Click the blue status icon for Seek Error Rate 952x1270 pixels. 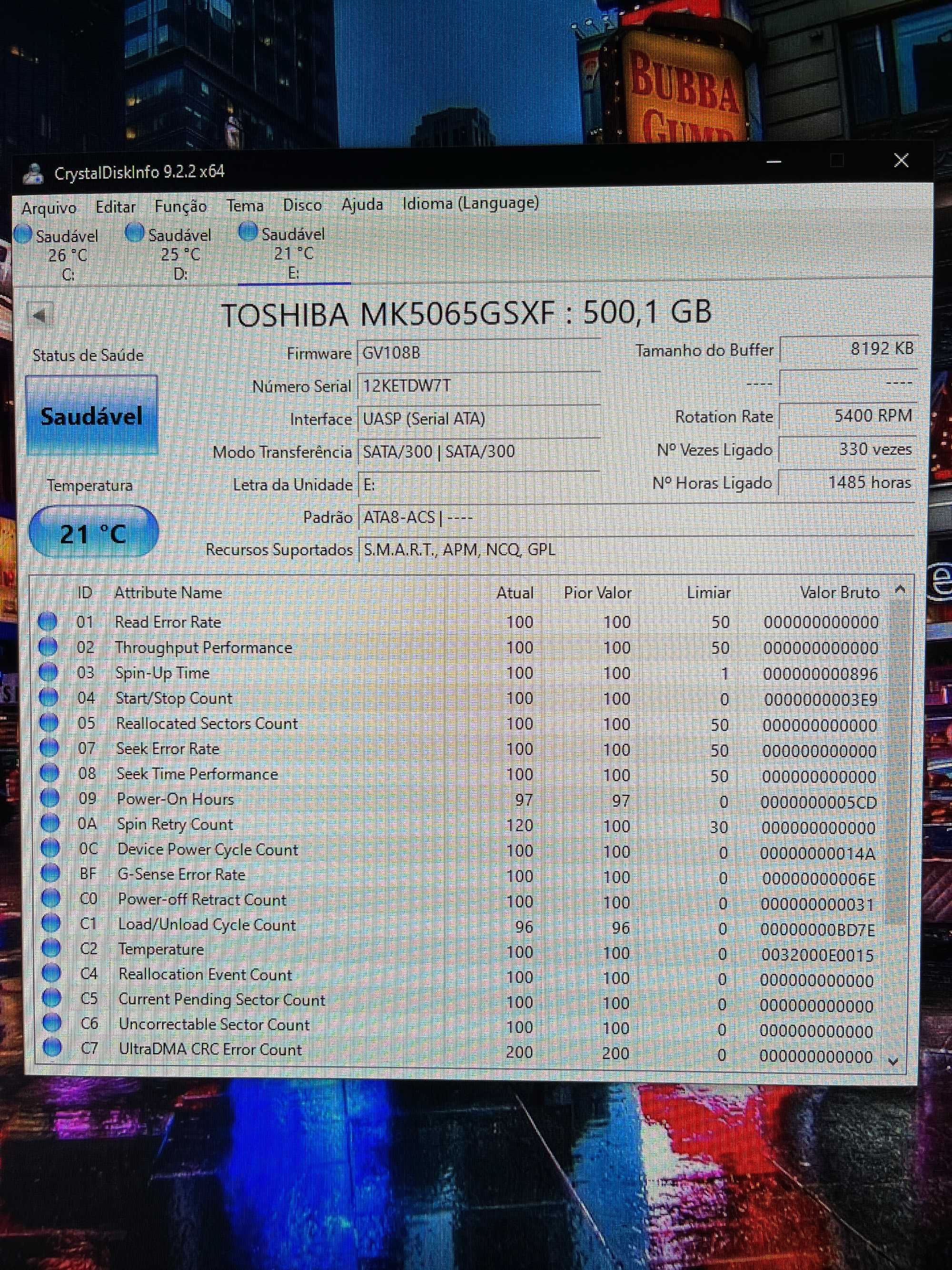point(50,748)
